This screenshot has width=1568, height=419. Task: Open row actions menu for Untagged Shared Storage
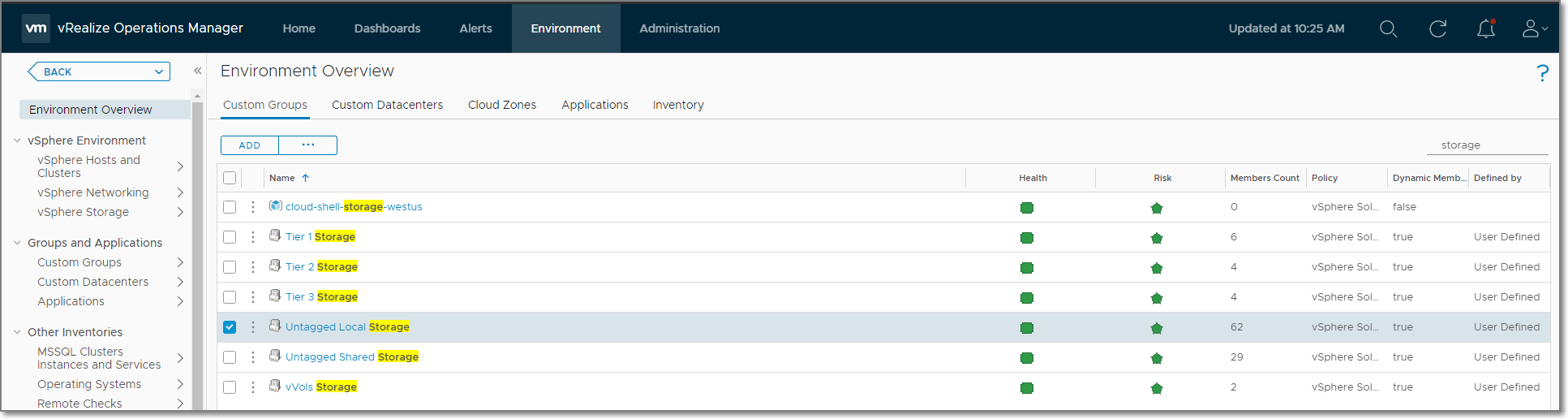pyautogui.click(x=253, y=357)
